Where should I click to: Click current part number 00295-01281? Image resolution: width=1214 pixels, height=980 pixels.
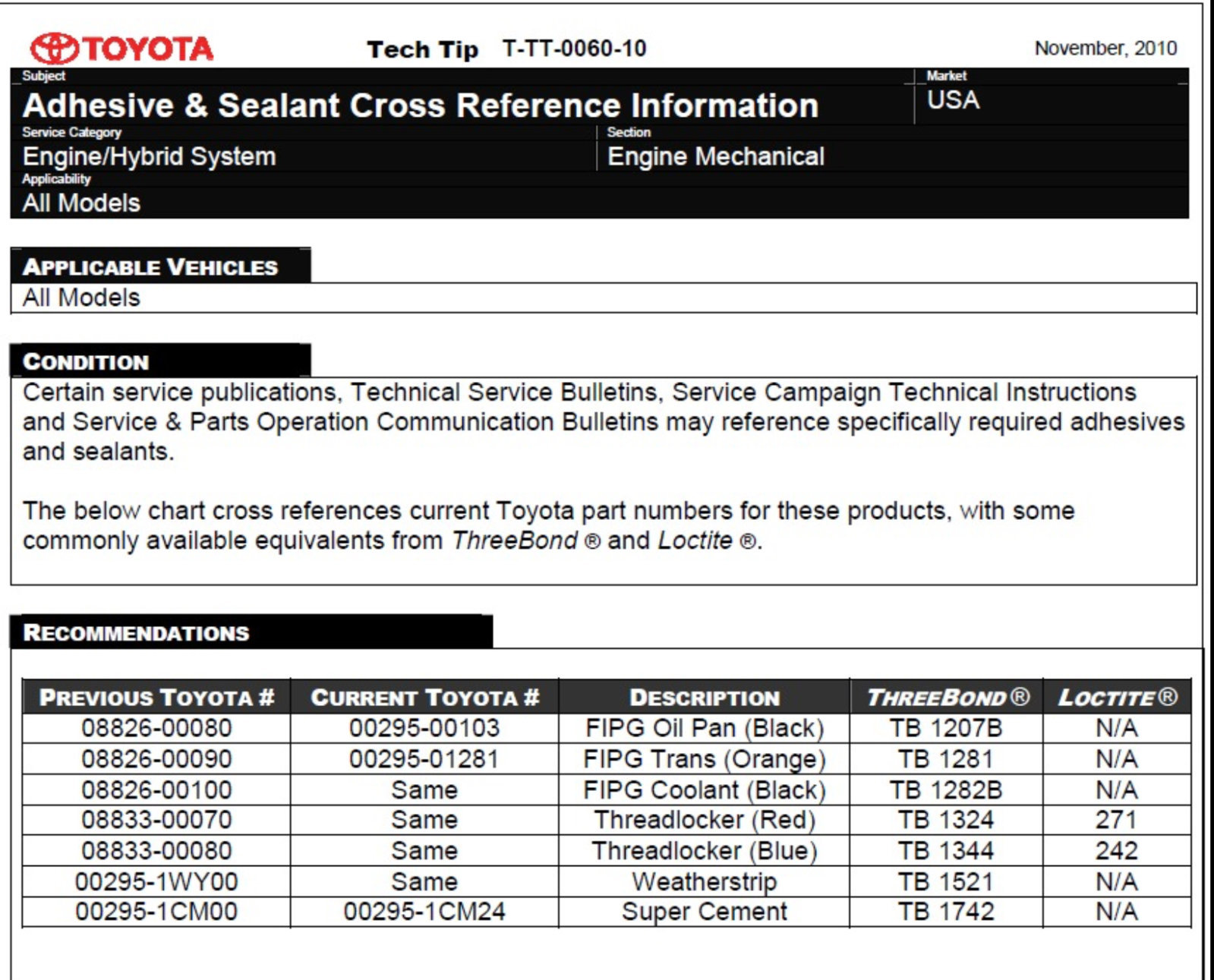tap(424, 759)
